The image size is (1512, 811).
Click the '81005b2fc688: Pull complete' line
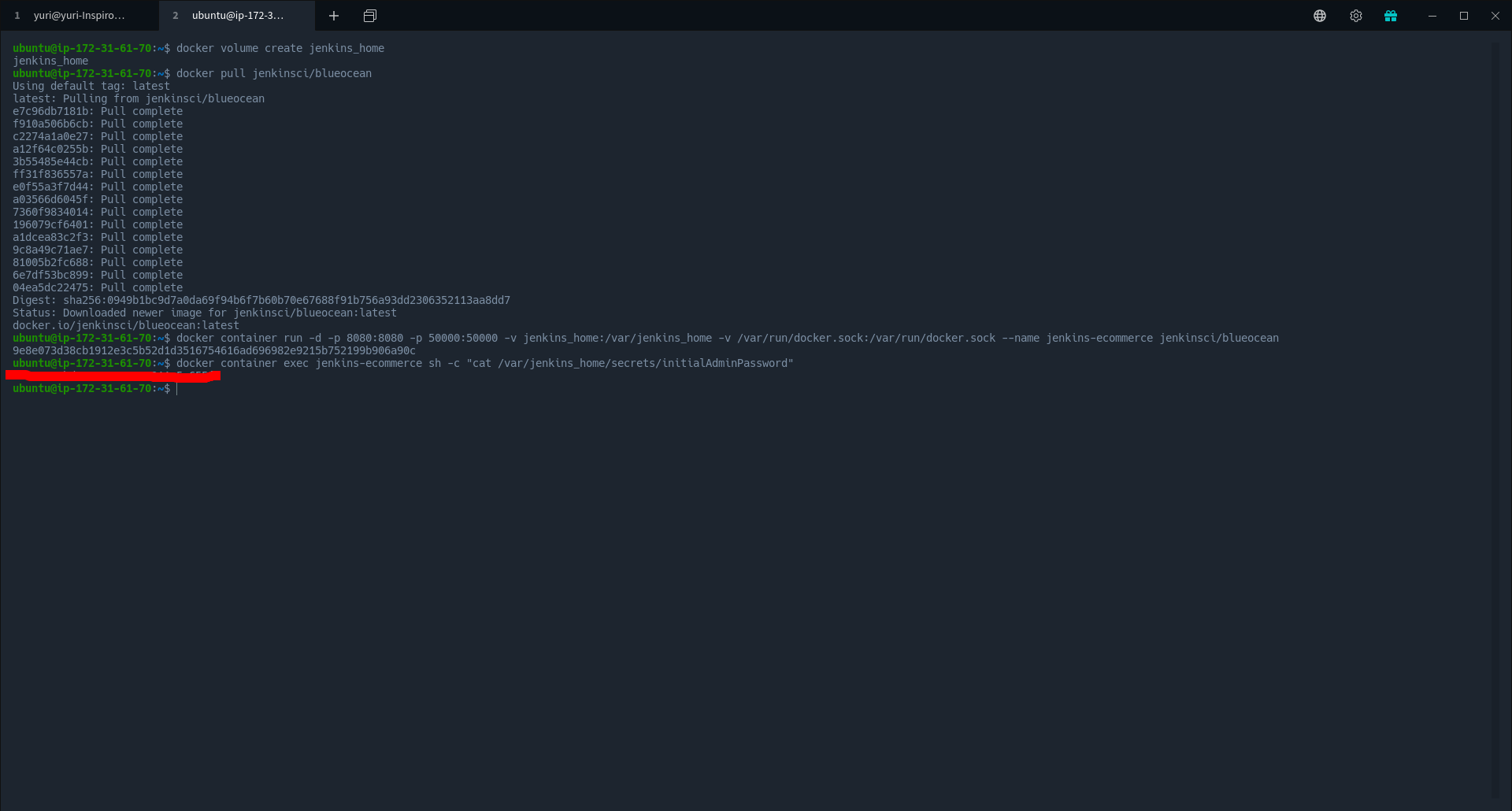(x=98, y=262)
